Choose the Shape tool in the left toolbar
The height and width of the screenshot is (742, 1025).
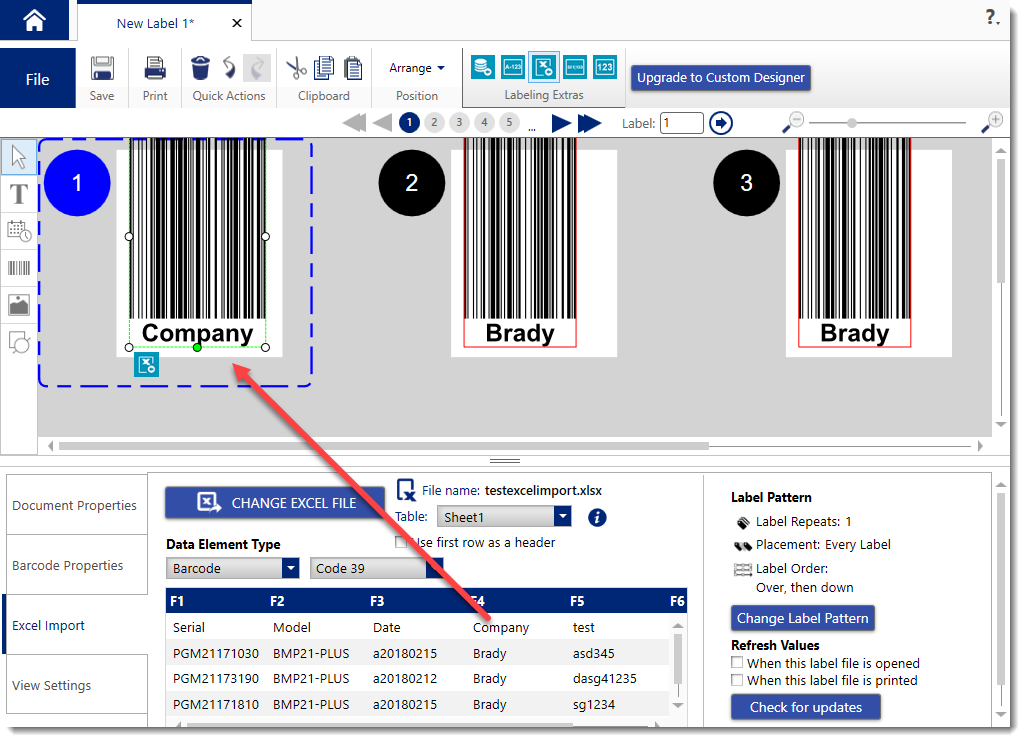(19, 342)
